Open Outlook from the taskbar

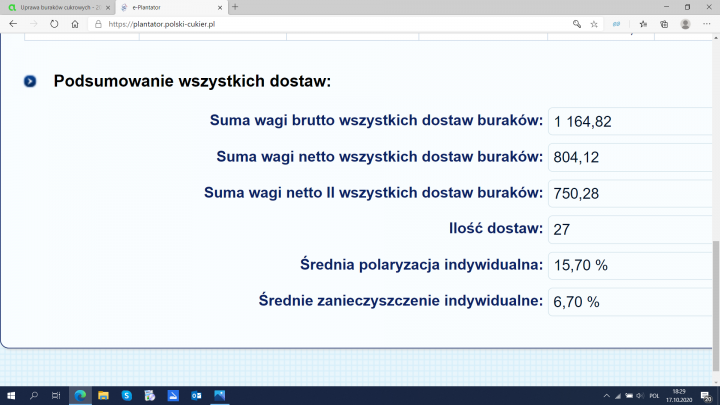point(196,396)
